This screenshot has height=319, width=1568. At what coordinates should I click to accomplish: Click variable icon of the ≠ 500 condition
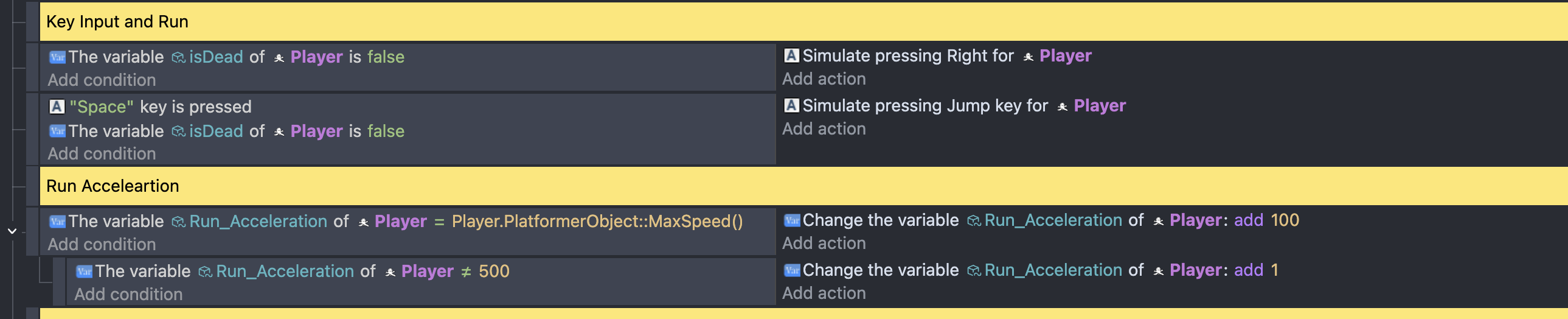point(84,272)
